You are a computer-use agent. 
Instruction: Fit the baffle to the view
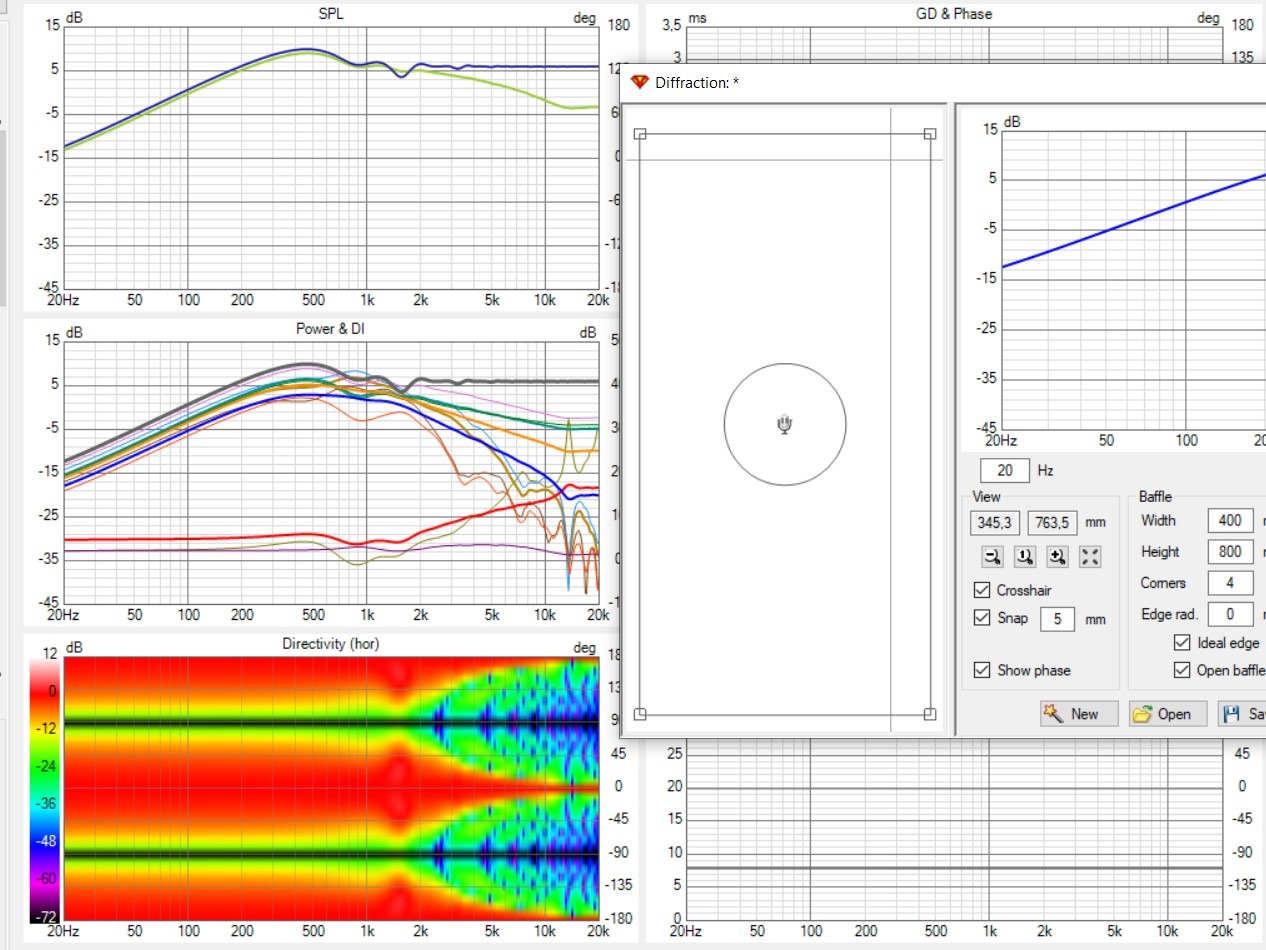1090,557
